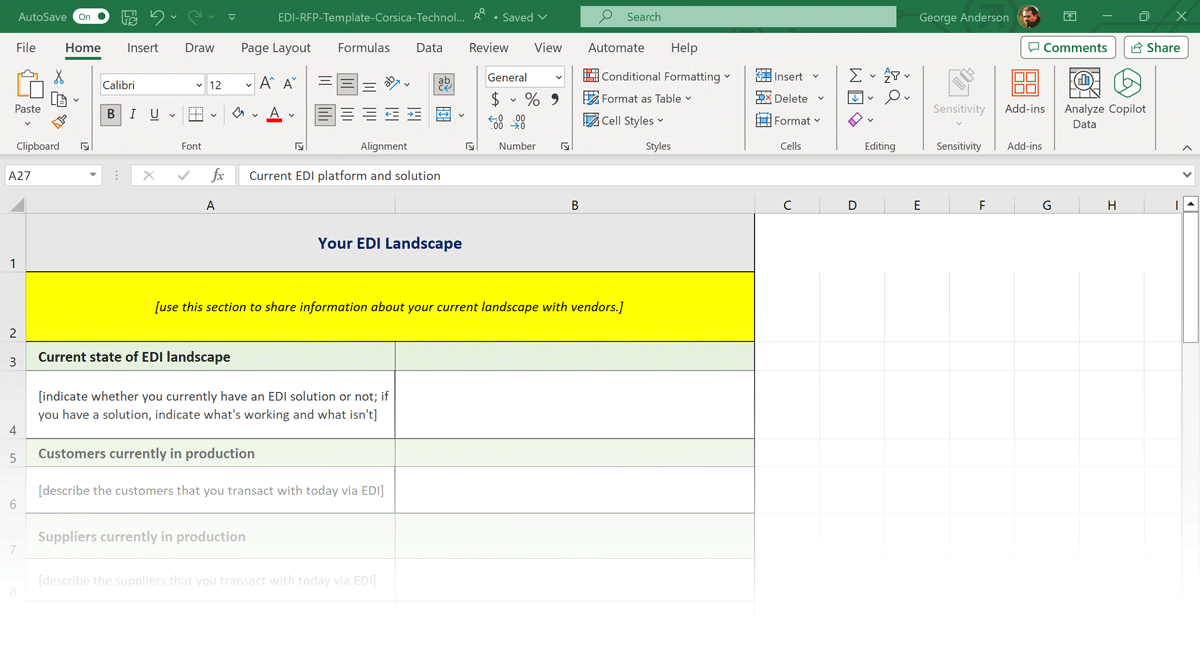
Task: Open the Analyze Data tool
Action: [1084, 99]
